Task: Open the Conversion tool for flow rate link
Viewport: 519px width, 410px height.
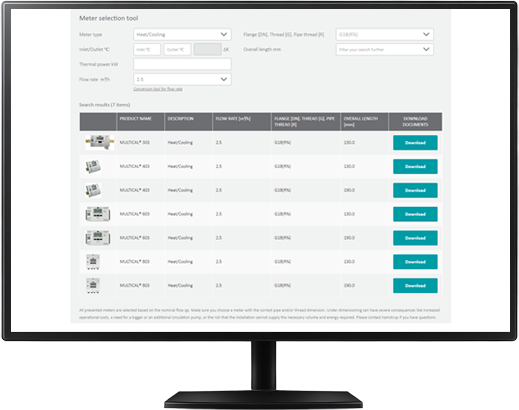Action: coord(158,89)
